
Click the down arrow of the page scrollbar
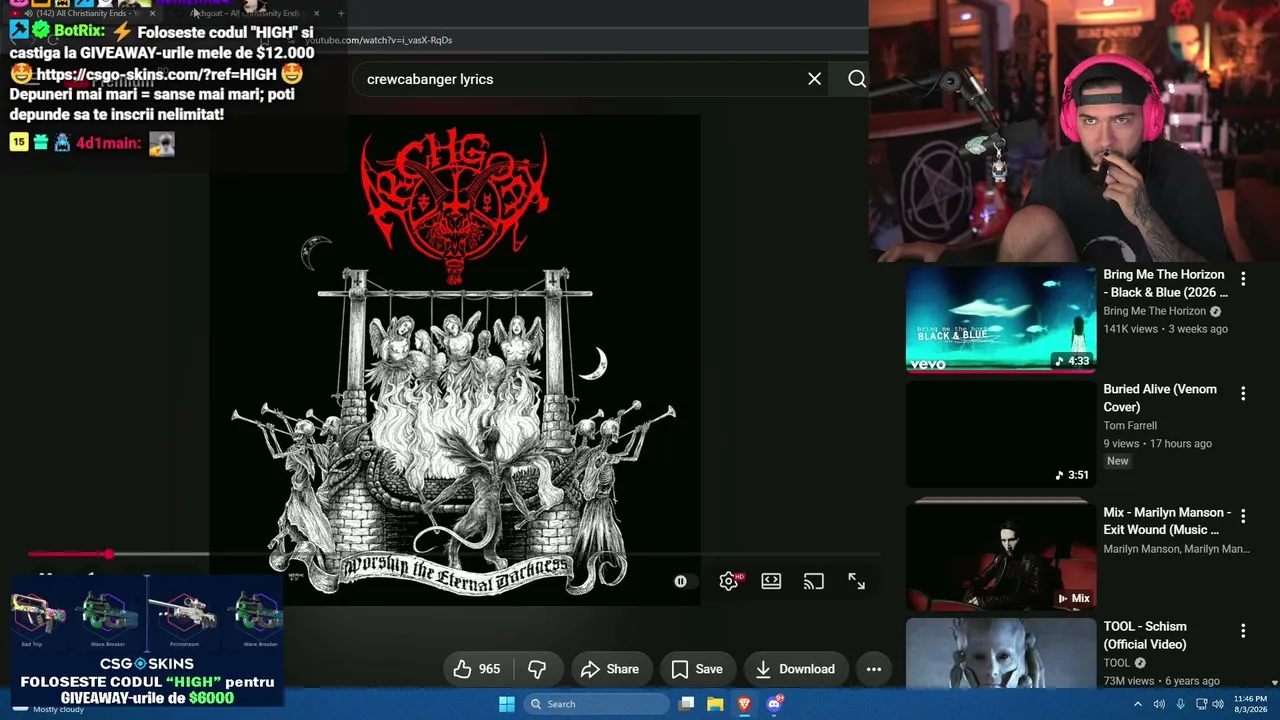[1274, 683]
